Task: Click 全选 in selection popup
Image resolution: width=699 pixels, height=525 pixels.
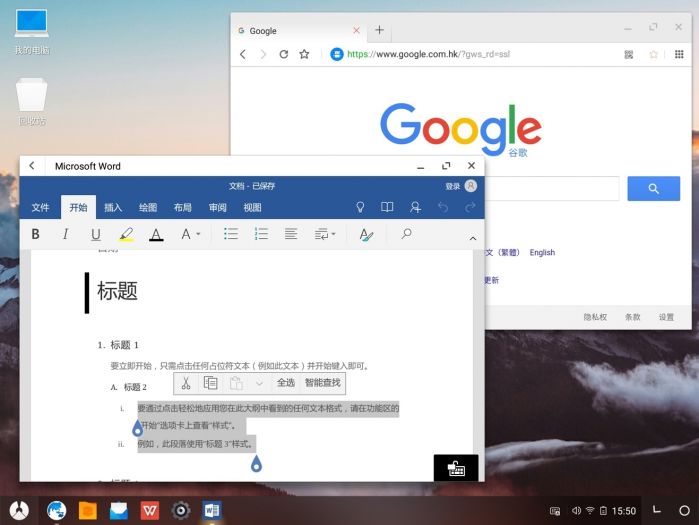Action: (x=286, y=383)
